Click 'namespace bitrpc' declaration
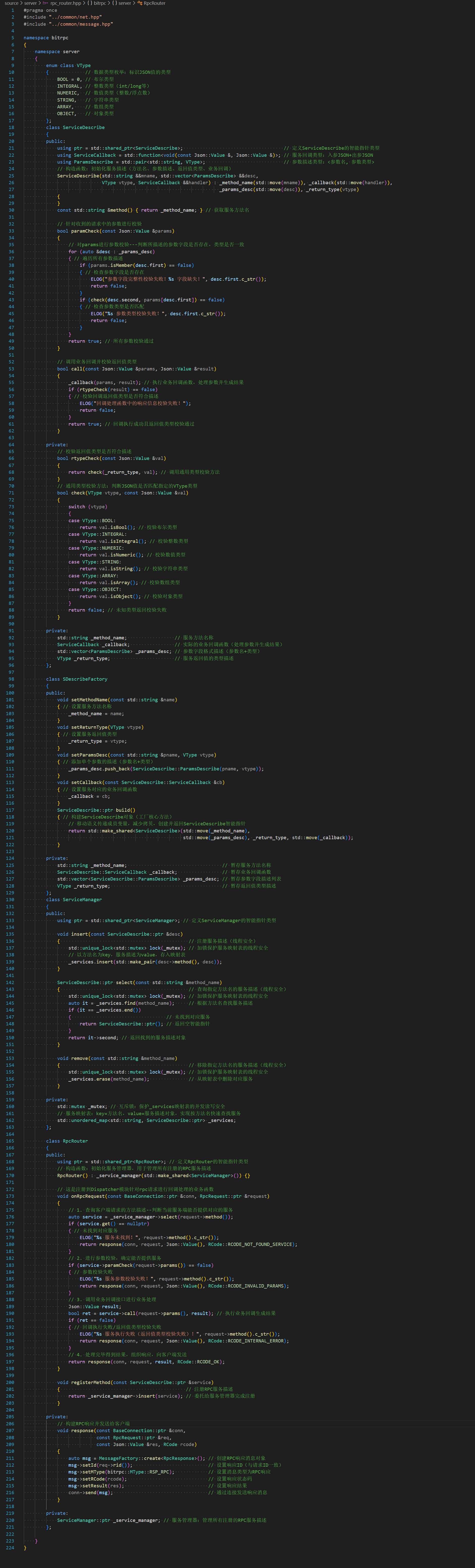This screenshot has height=1568, width=475. 46,38
